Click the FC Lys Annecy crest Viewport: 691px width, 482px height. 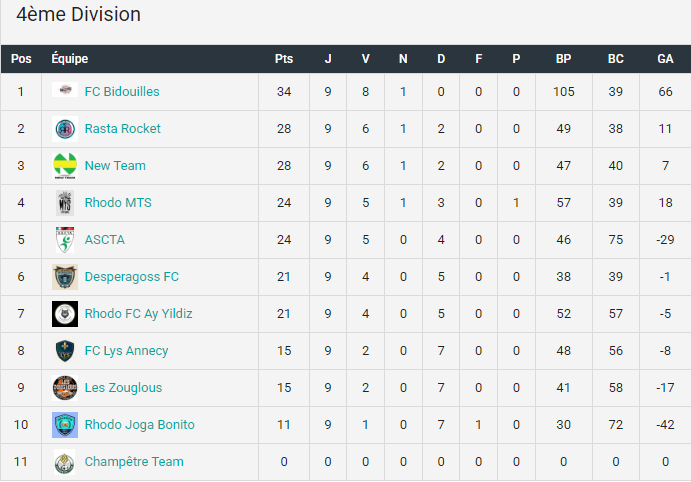pos(65,351)
